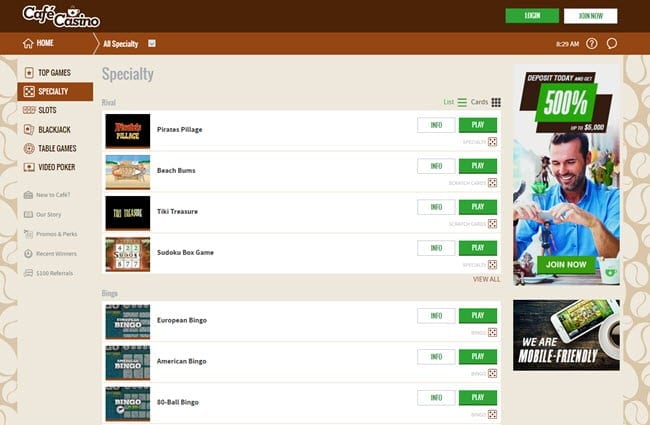Screen dimensions: 650x425
Task: Play 80-Ball Bingo
Action: pyautogui.click(x=478, y=398)
